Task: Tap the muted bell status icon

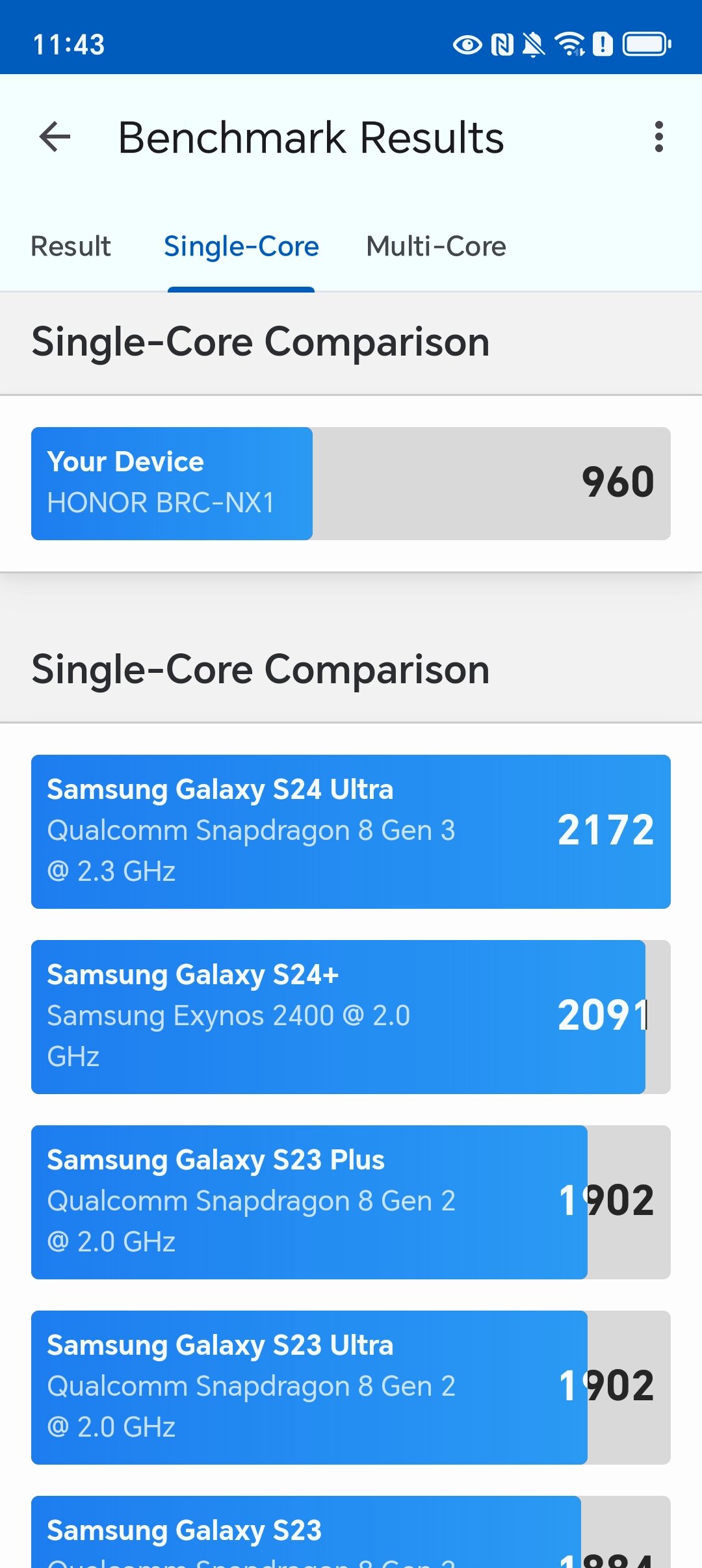Action: tap(534, 45)
